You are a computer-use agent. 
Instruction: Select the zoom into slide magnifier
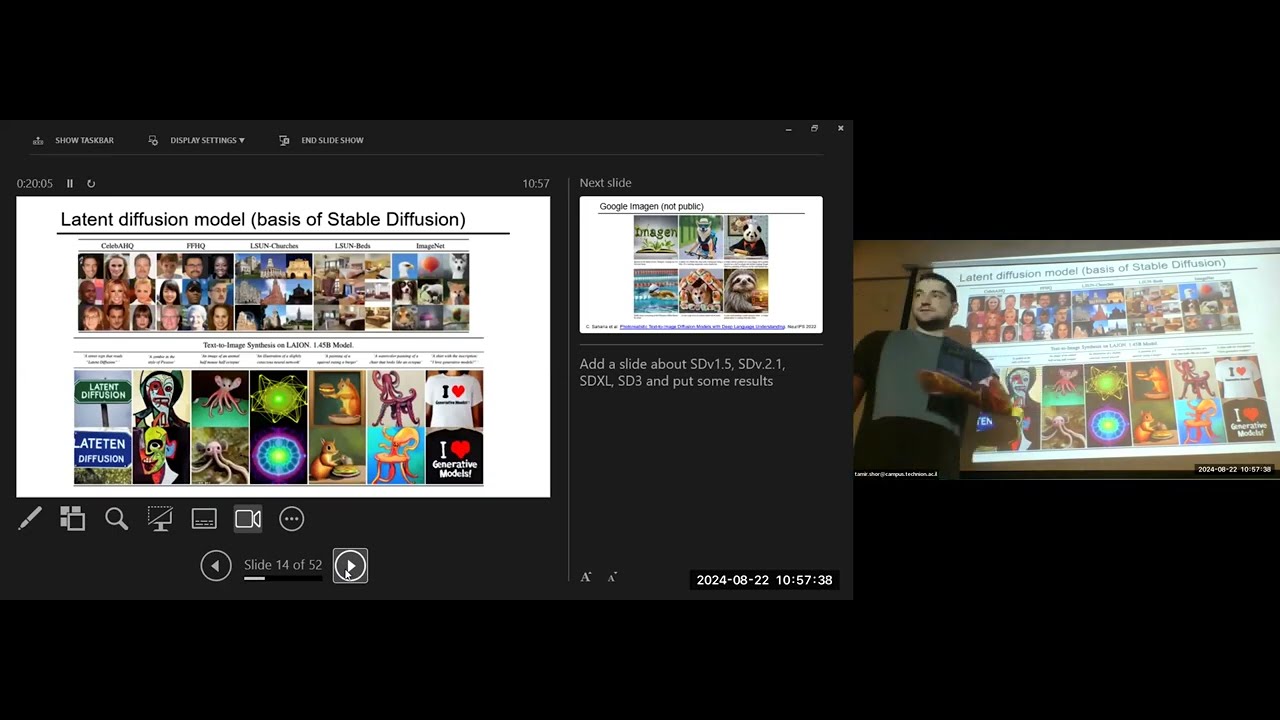(116, 518)
